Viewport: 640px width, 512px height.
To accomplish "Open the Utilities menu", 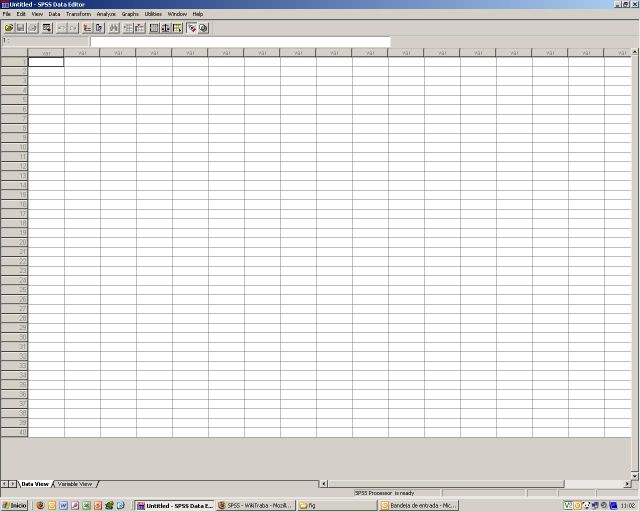I will (153, 14).
